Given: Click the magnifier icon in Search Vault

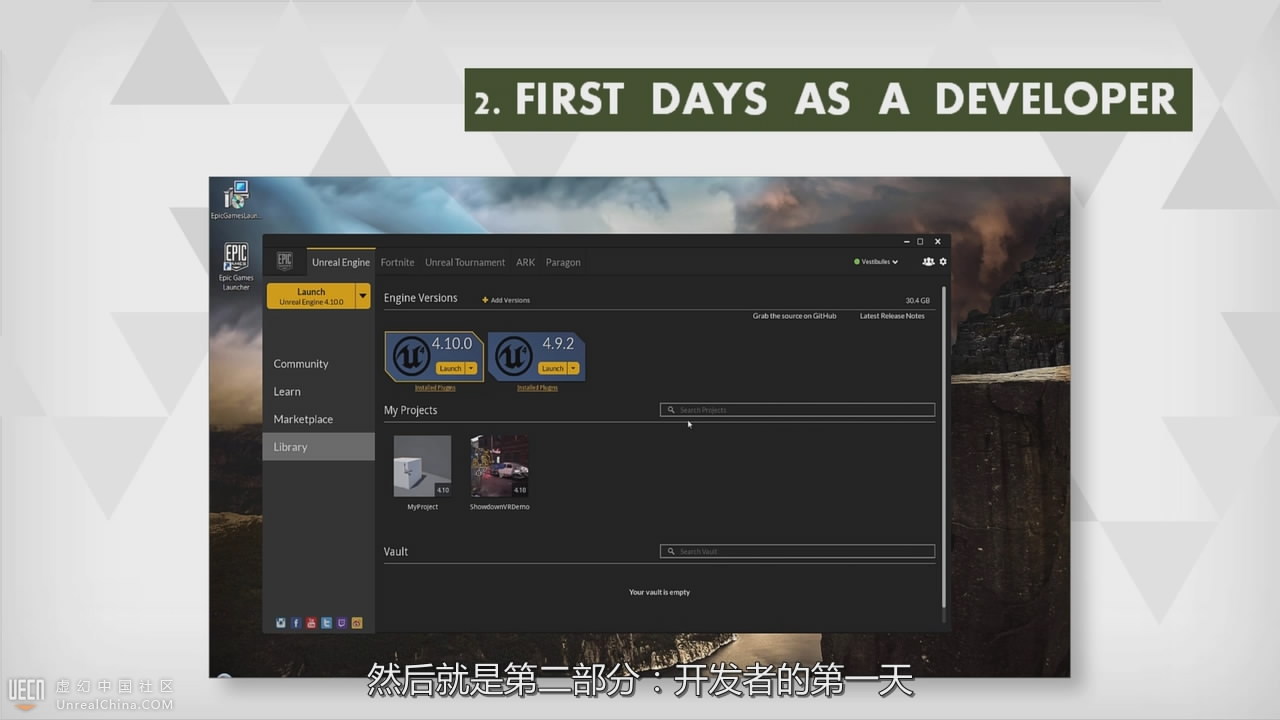Looking at the screenshot, I should pyautogui.click(x=671, y=551).
